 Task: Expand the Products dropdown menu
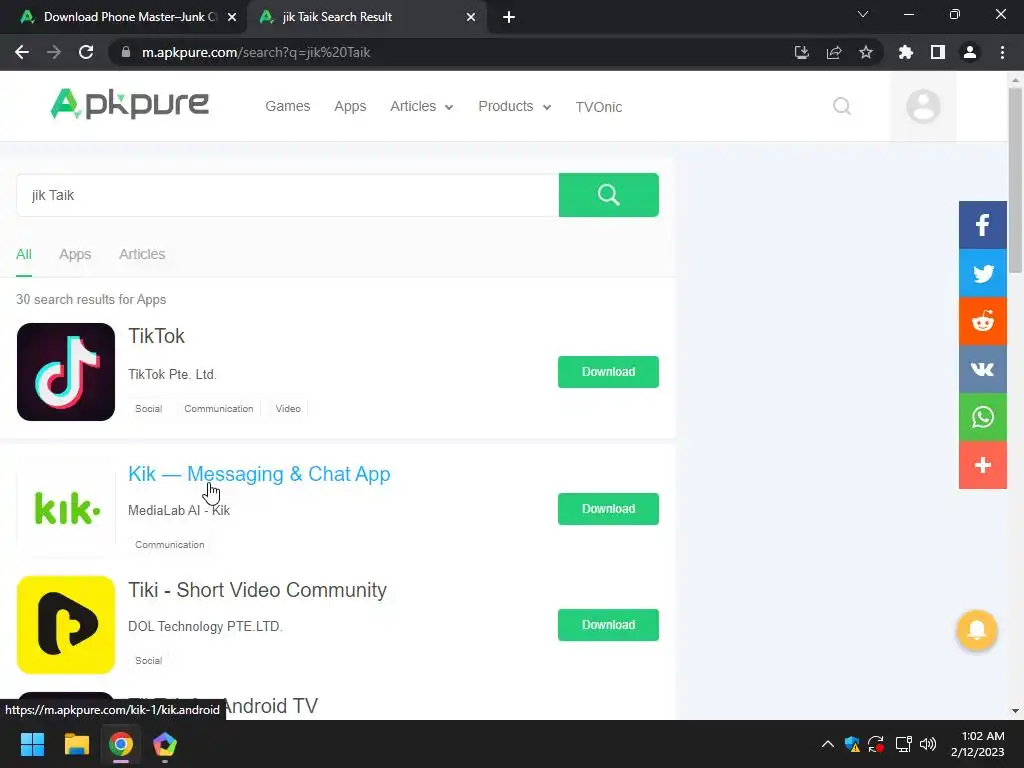(515, 106)
